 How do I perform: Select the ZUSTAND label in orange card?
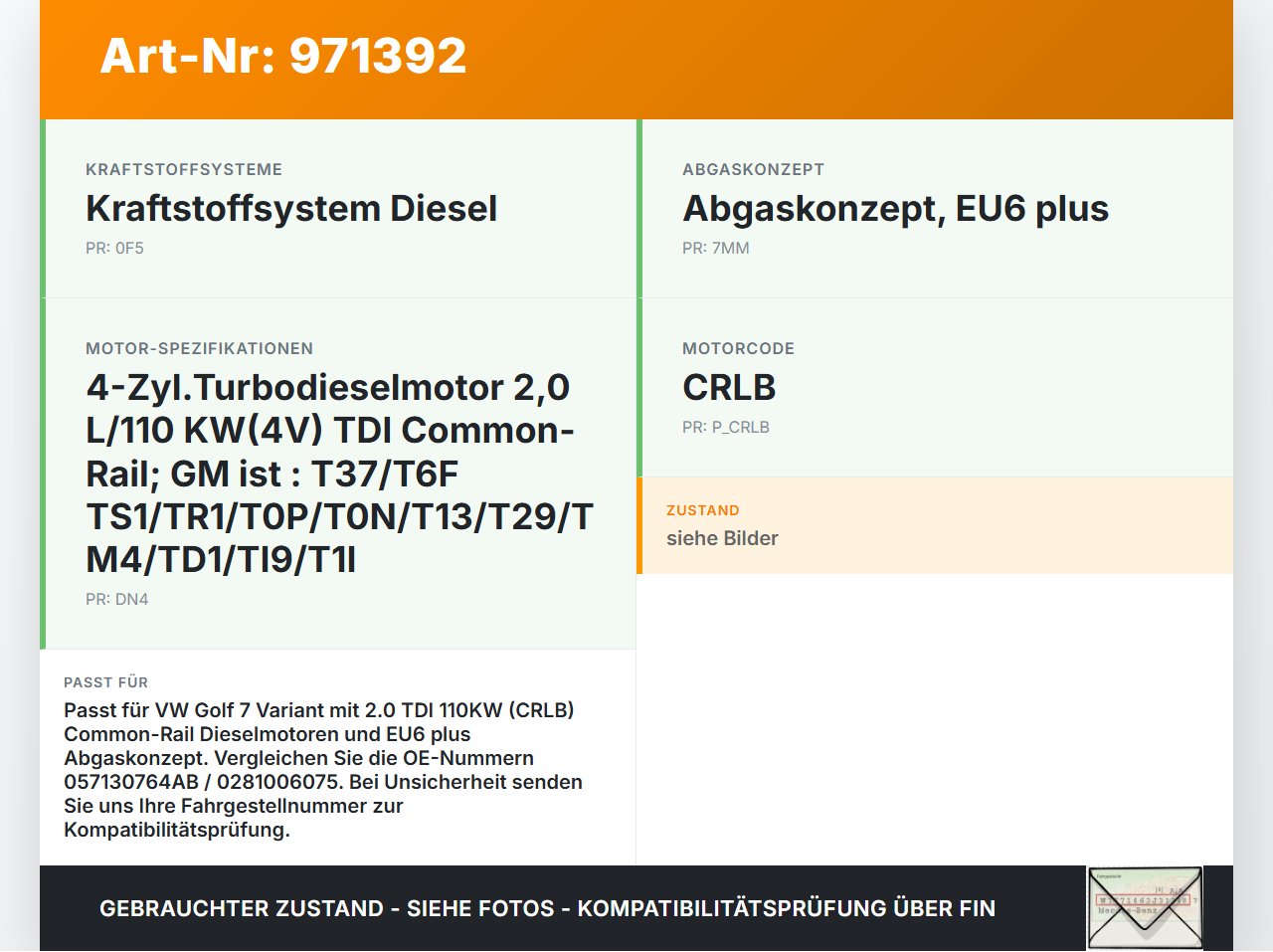click(703, 510)
